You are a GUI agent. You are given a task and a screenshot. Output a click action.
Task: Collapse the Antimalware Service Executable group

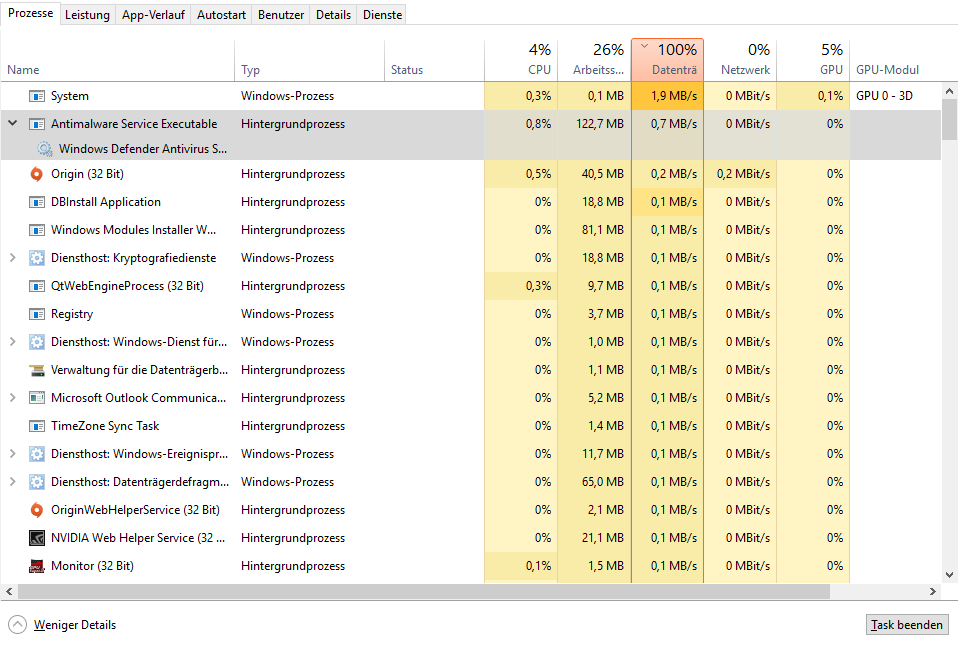[12, 123]
